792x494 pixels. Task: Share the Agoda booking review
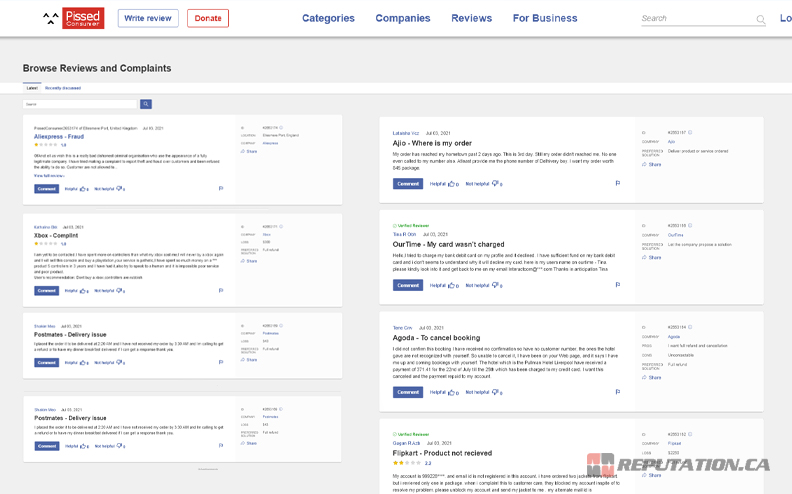[x=652, y=378]
